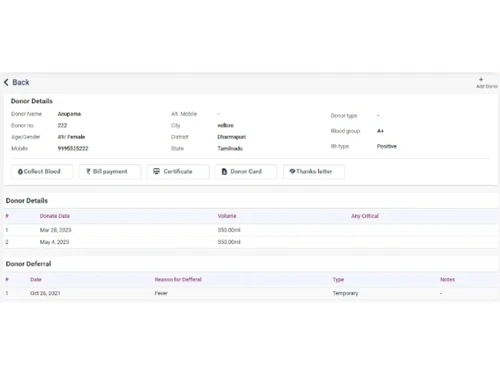Click the Temporary deferral type

click(345, 293)
